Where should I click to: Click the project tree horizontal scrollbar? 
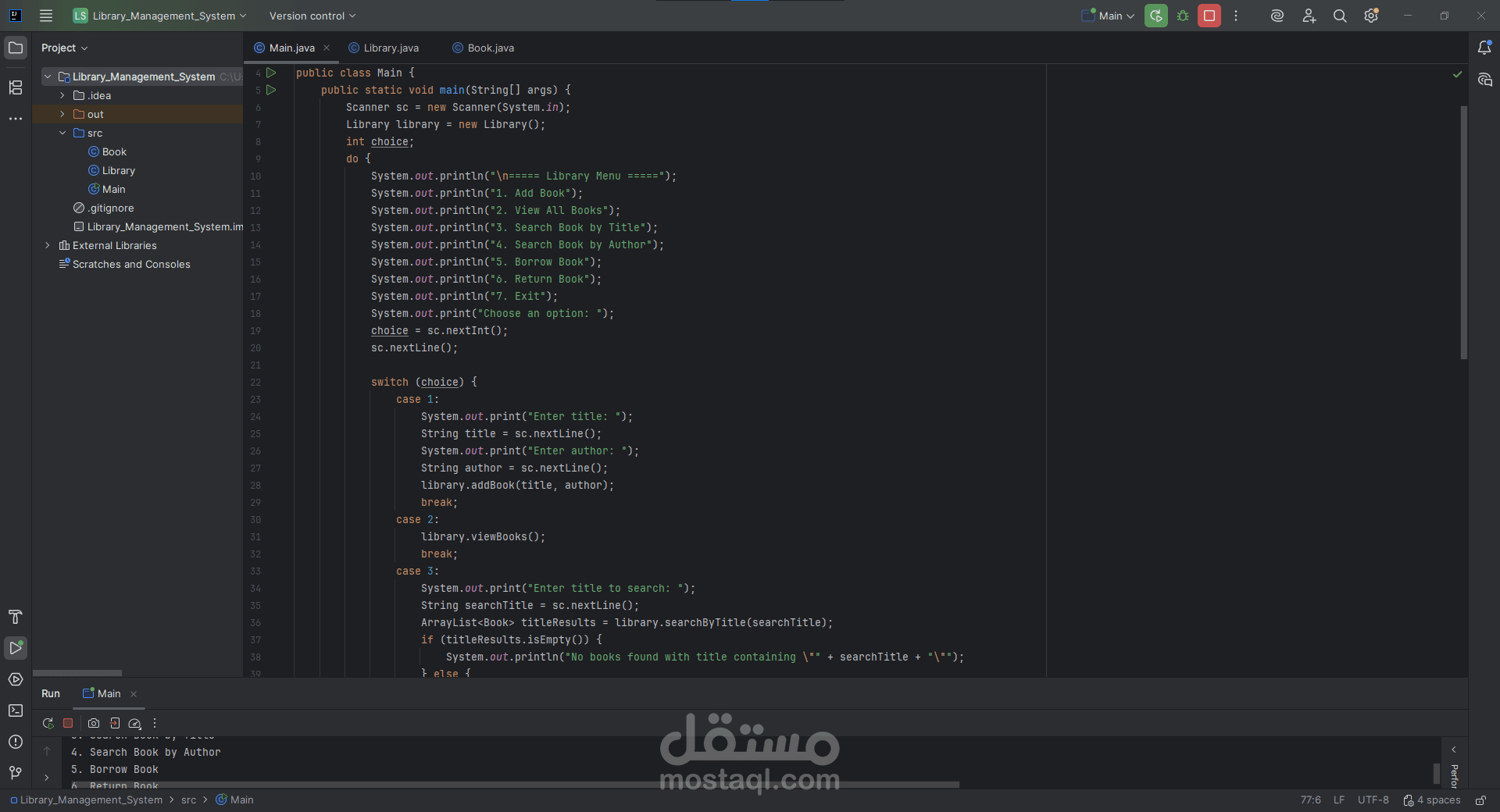77,673
